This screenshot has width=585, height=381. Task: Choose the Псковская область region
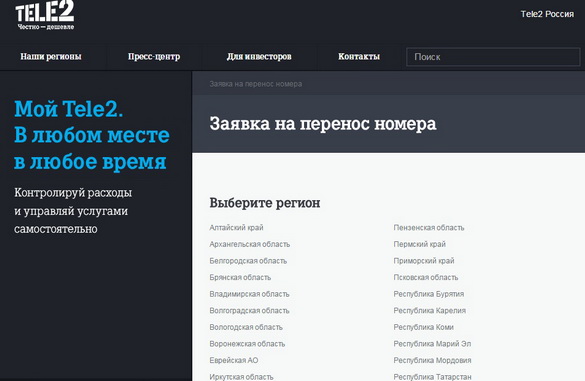pos(426,277)
